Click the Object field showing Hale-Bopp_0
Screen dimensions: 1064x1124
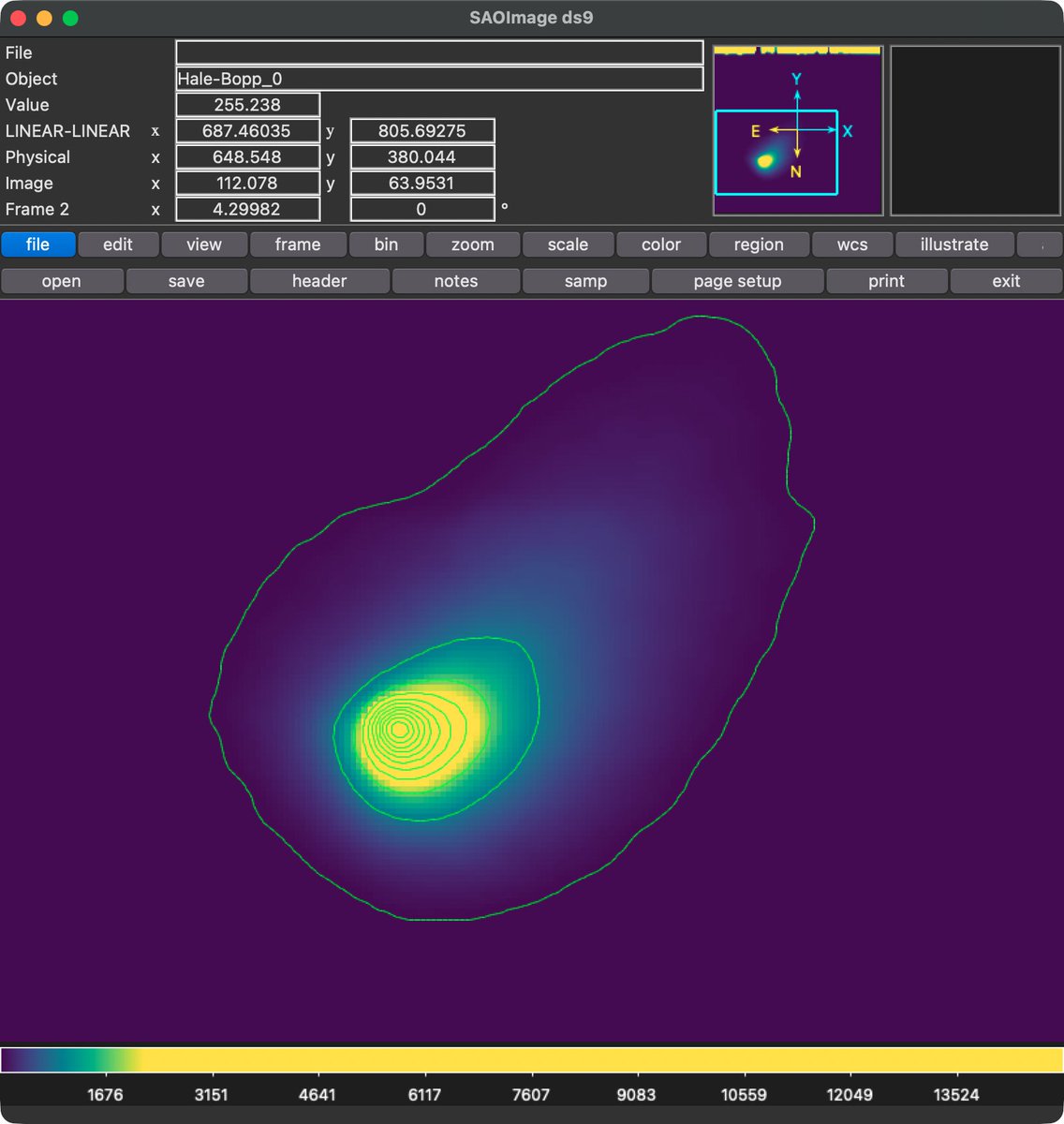[x=439, y=79]
